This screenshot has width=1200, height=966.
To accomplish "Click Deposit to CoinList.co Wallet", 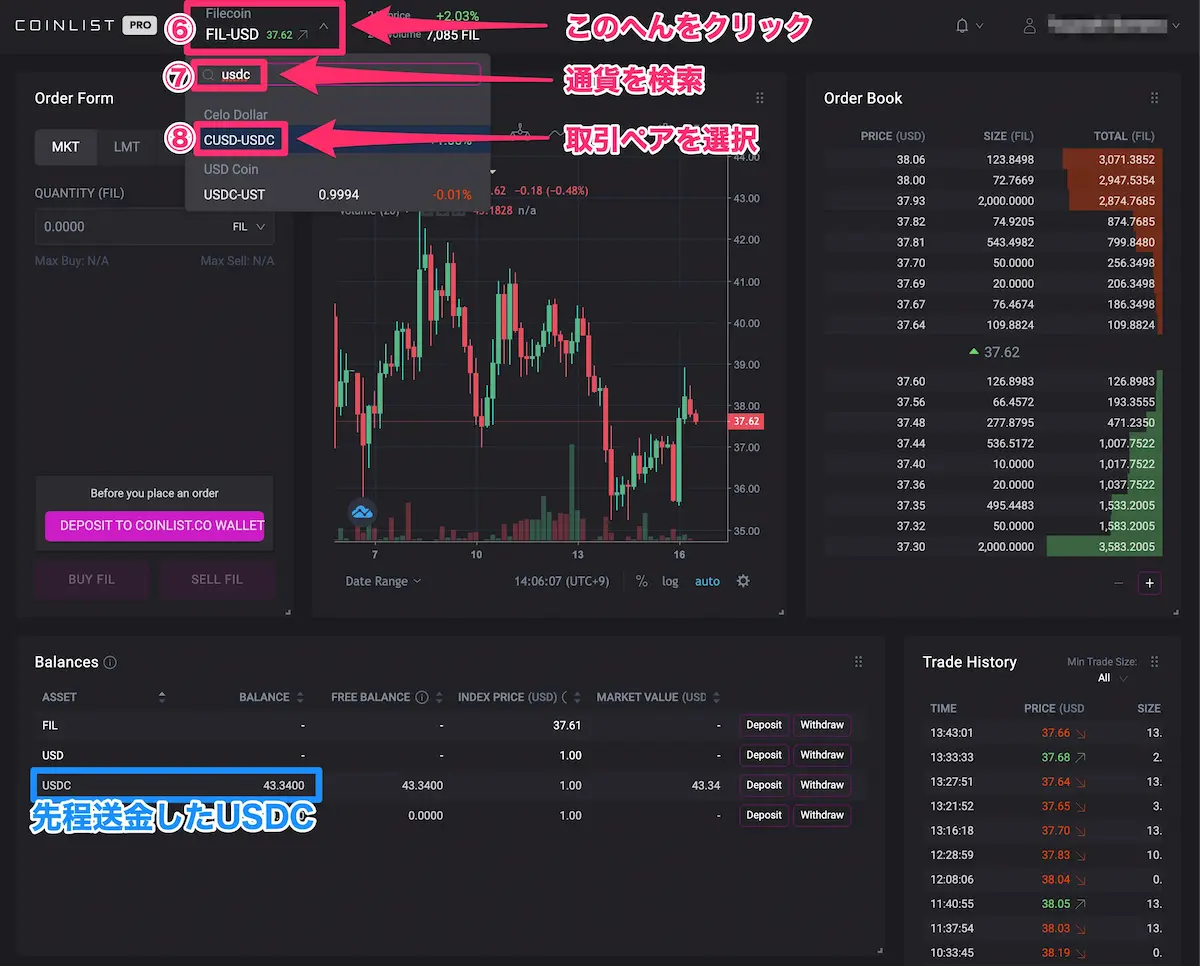I will point(155,526).
